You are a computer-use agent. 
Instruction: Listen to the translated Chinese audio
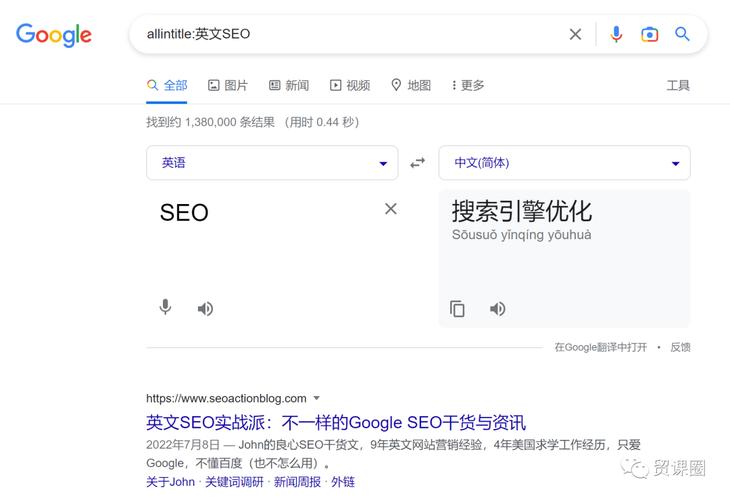[498, 309]
